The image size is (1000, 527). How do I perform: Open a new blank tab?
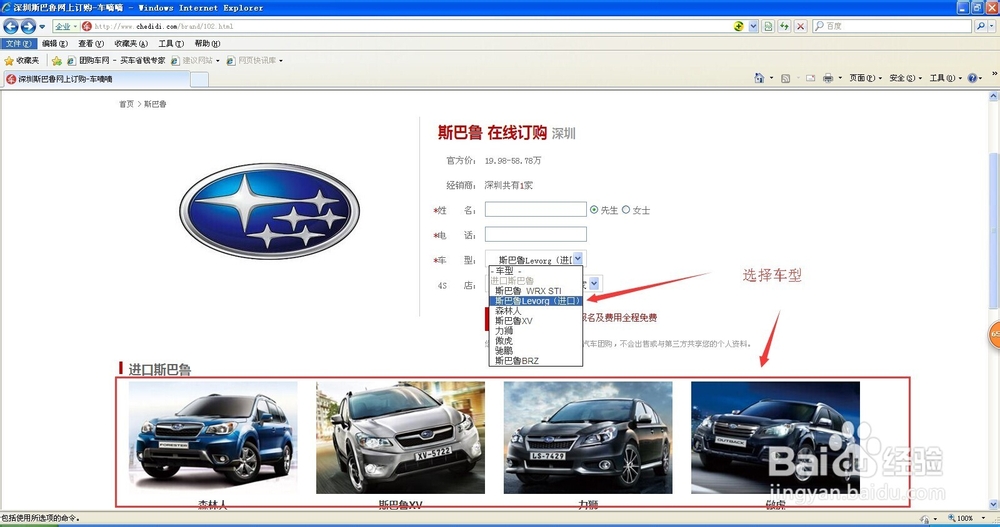199,79
